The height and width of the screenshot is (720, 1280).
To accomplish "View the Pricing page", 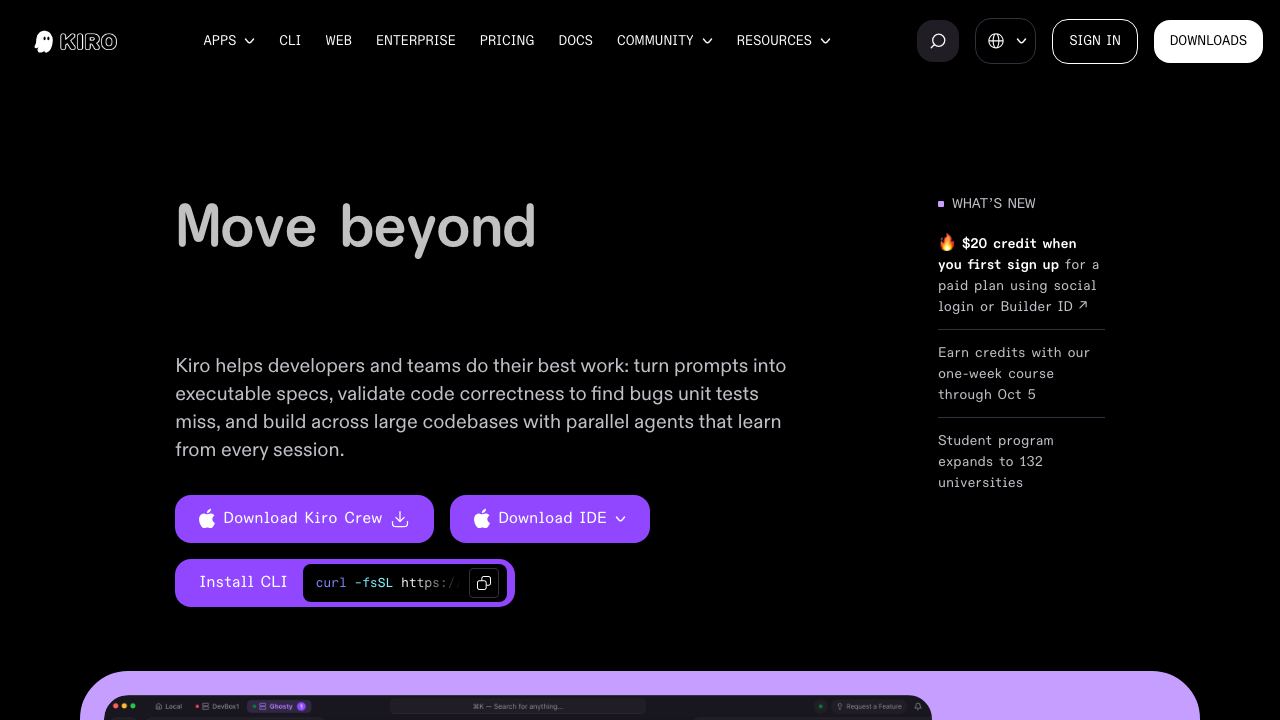I will [507, 41].
